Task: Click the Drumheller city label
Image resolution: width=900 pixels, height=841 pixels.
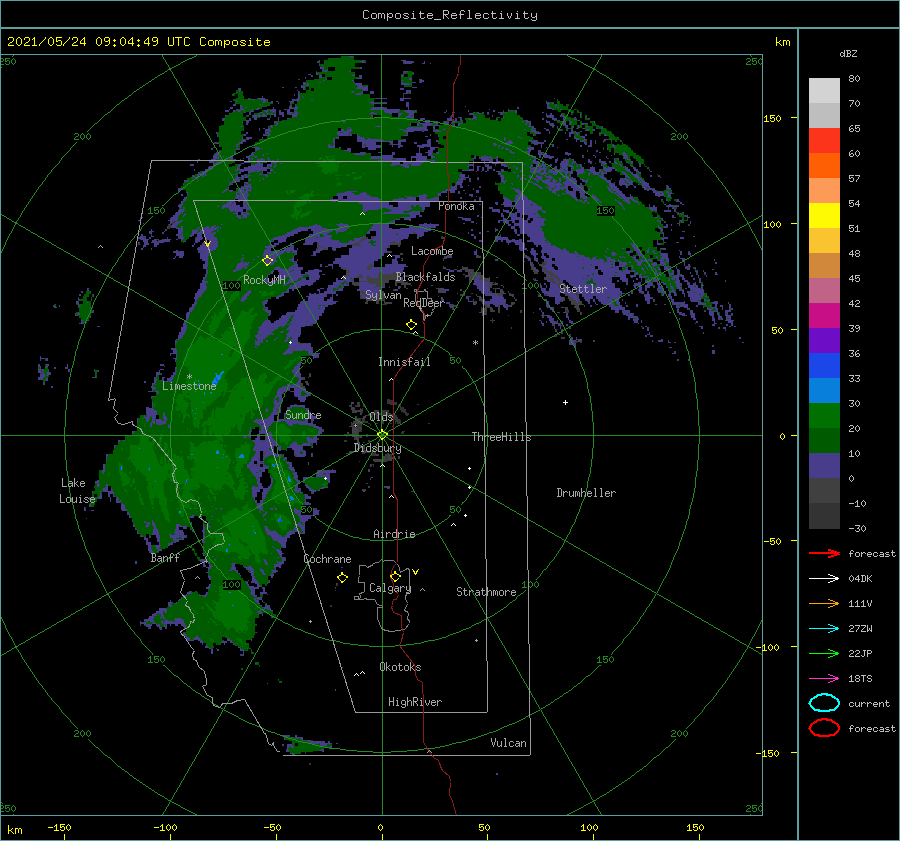Action: click(x=586, y=493)
